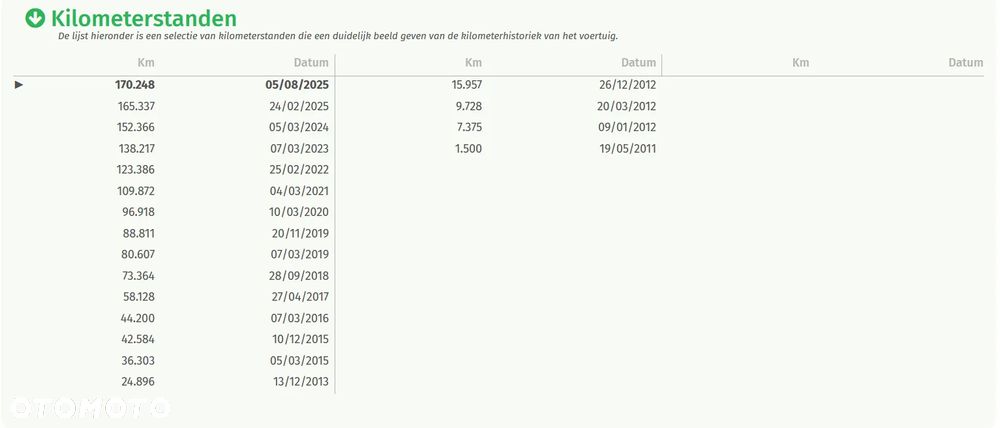Click the first Datum column header
The height and width of the screenshot is (428, 1000).
311,63
